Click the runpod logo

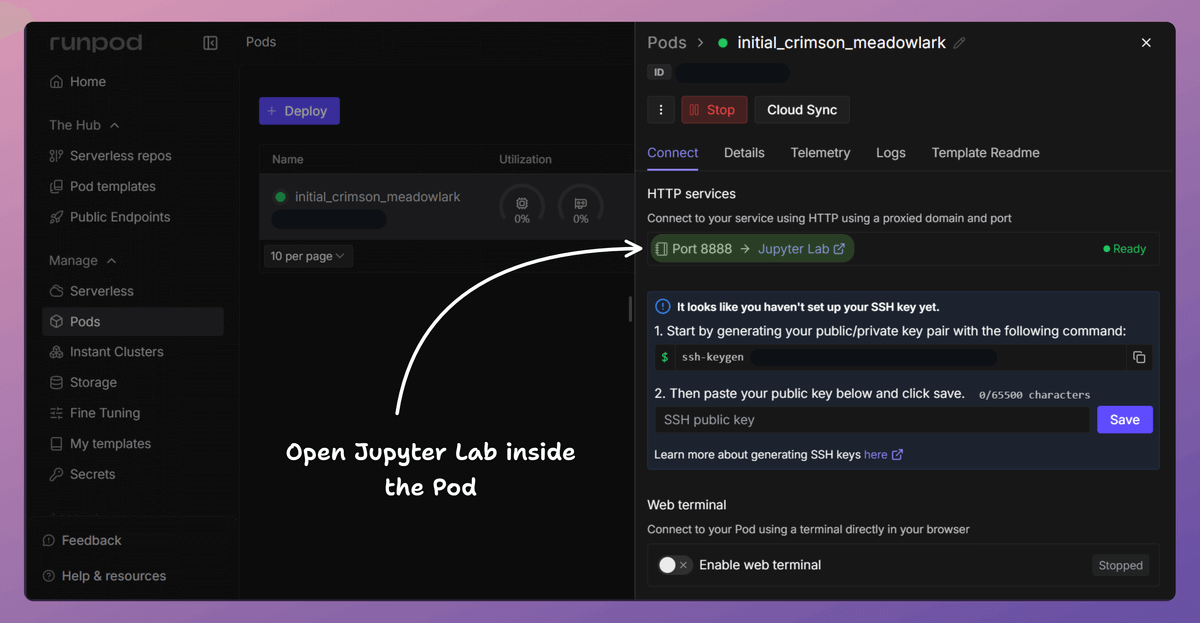[96, 43]
